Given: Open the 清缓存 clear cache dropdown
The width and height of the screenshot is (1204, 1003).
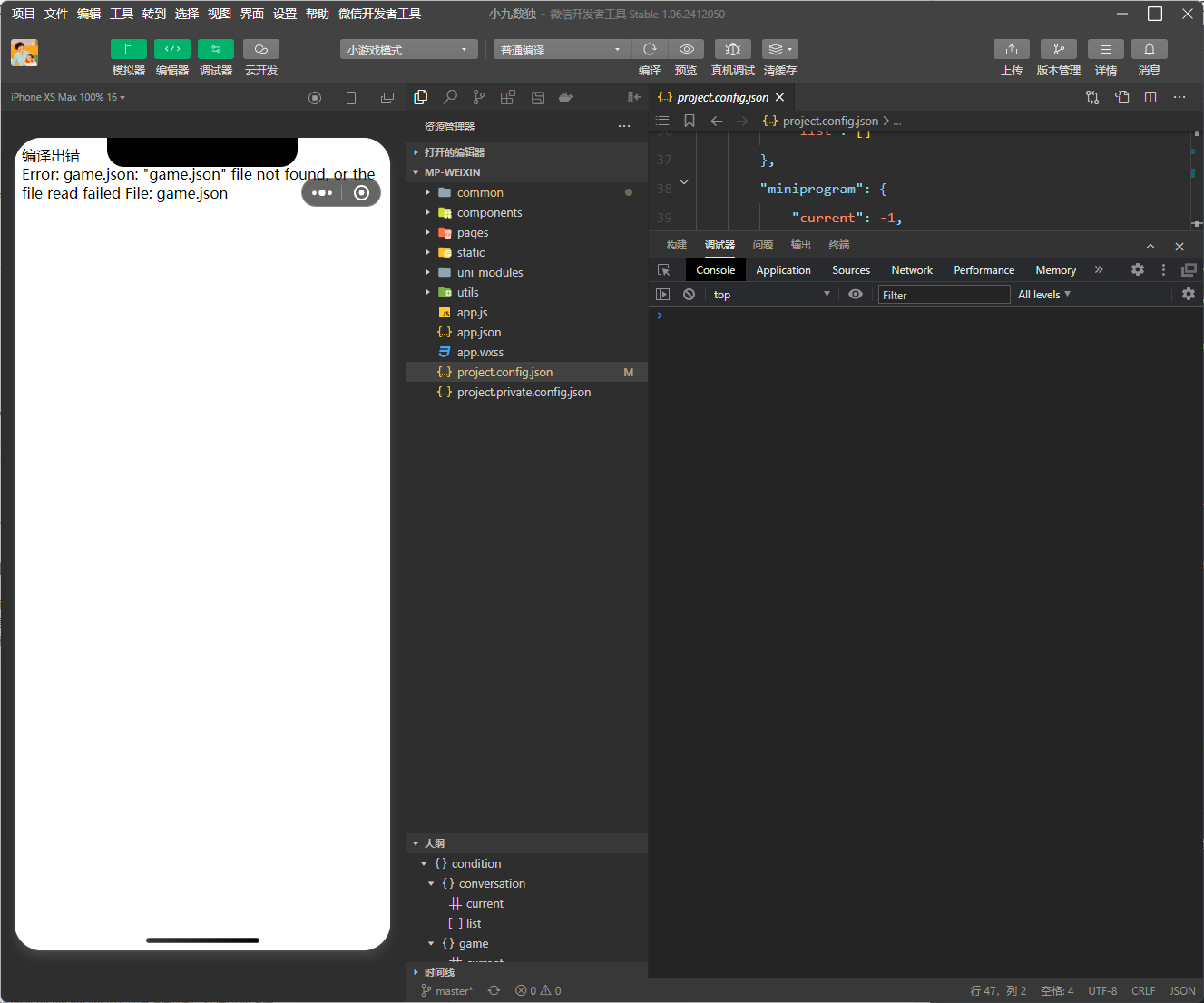Looking at the screenshot, I should coord(780,49).
